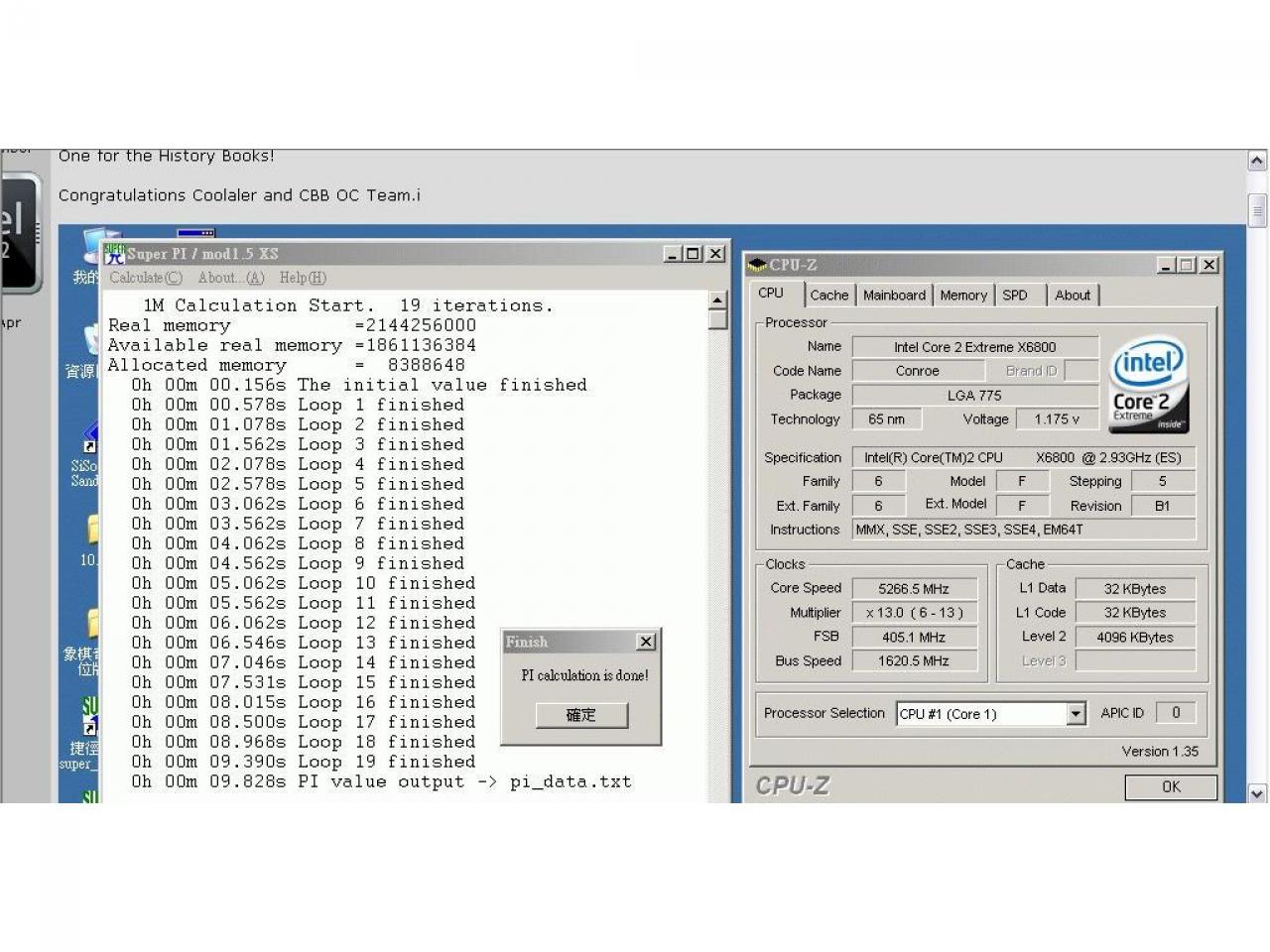Click the Level 2 value 4096 KBytes
This screenshot has height=952, width=1270.
[x=1135, y=638]
